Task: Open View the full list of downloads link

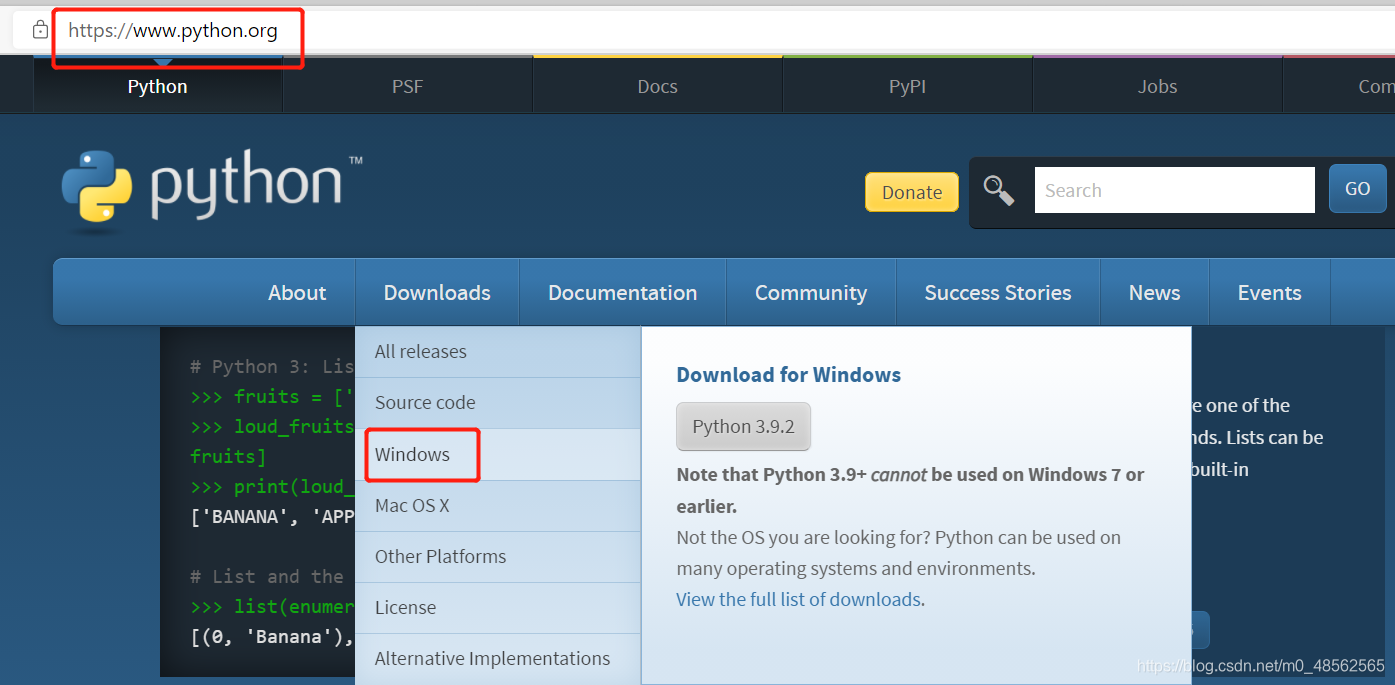Action: [x=799, y=600]
